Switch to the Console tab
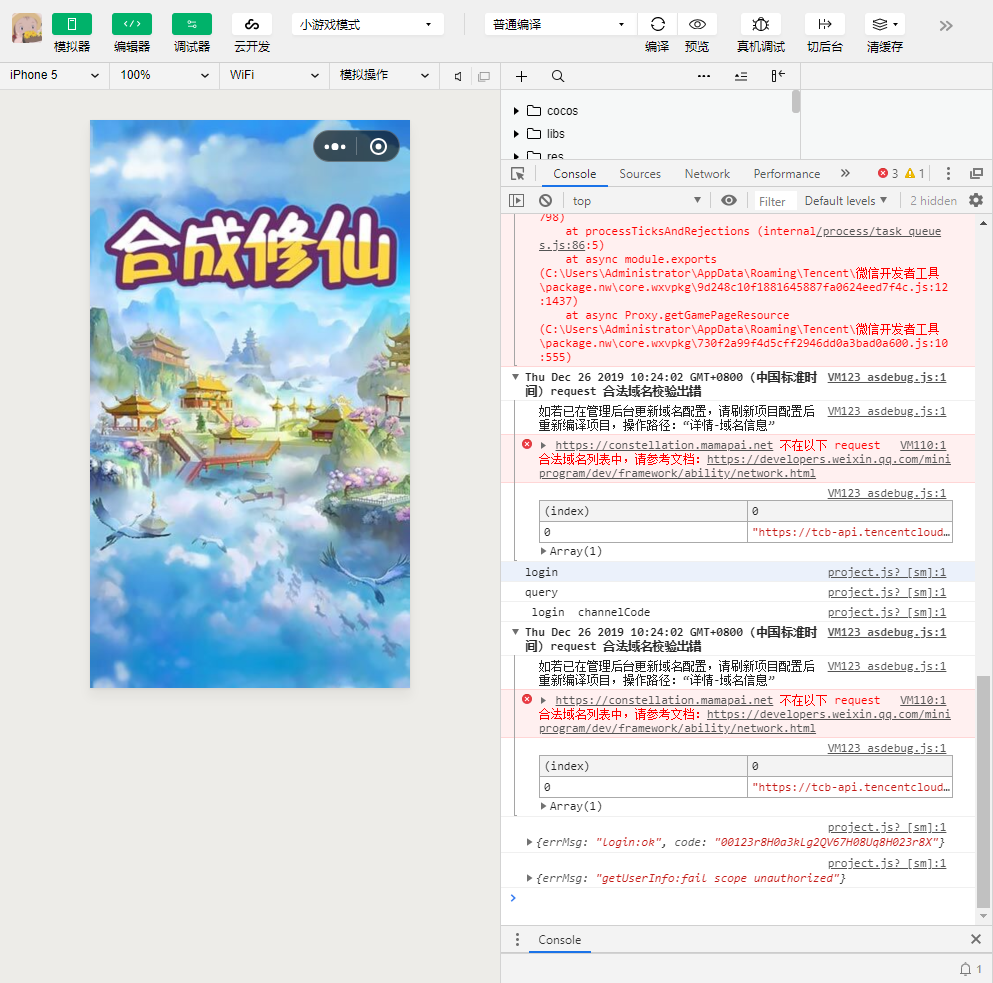993x983 pixels. pyautogui.click(x=574, y=174)
